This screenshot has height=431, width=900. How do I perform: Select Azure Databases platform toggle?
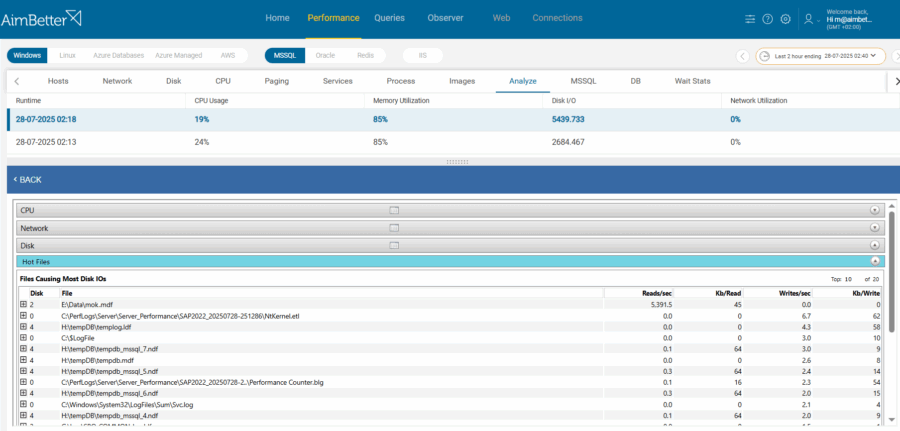pos(119,56)
